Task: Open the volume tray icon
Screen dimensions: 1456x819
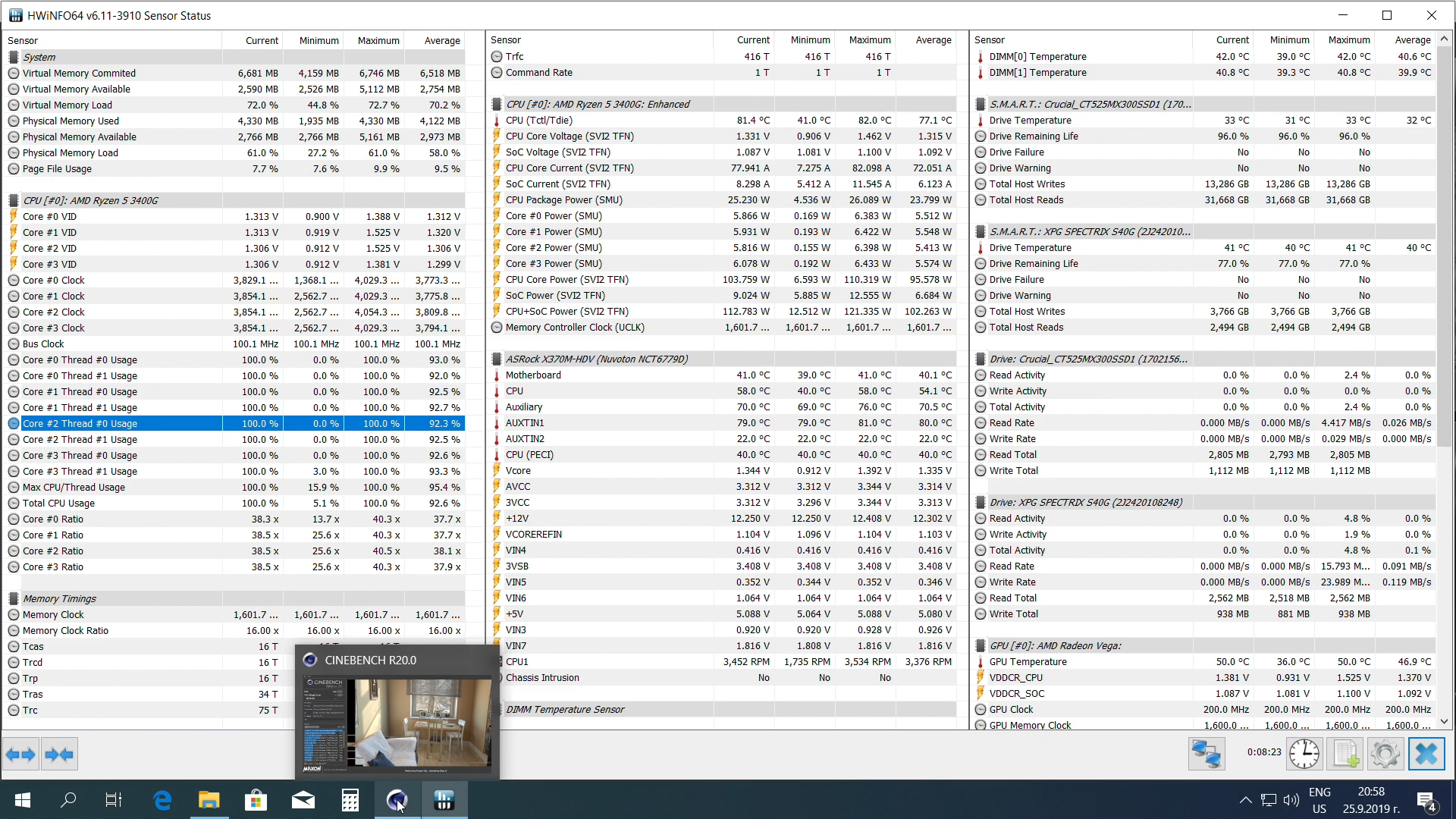Action: coord(1291,800)
